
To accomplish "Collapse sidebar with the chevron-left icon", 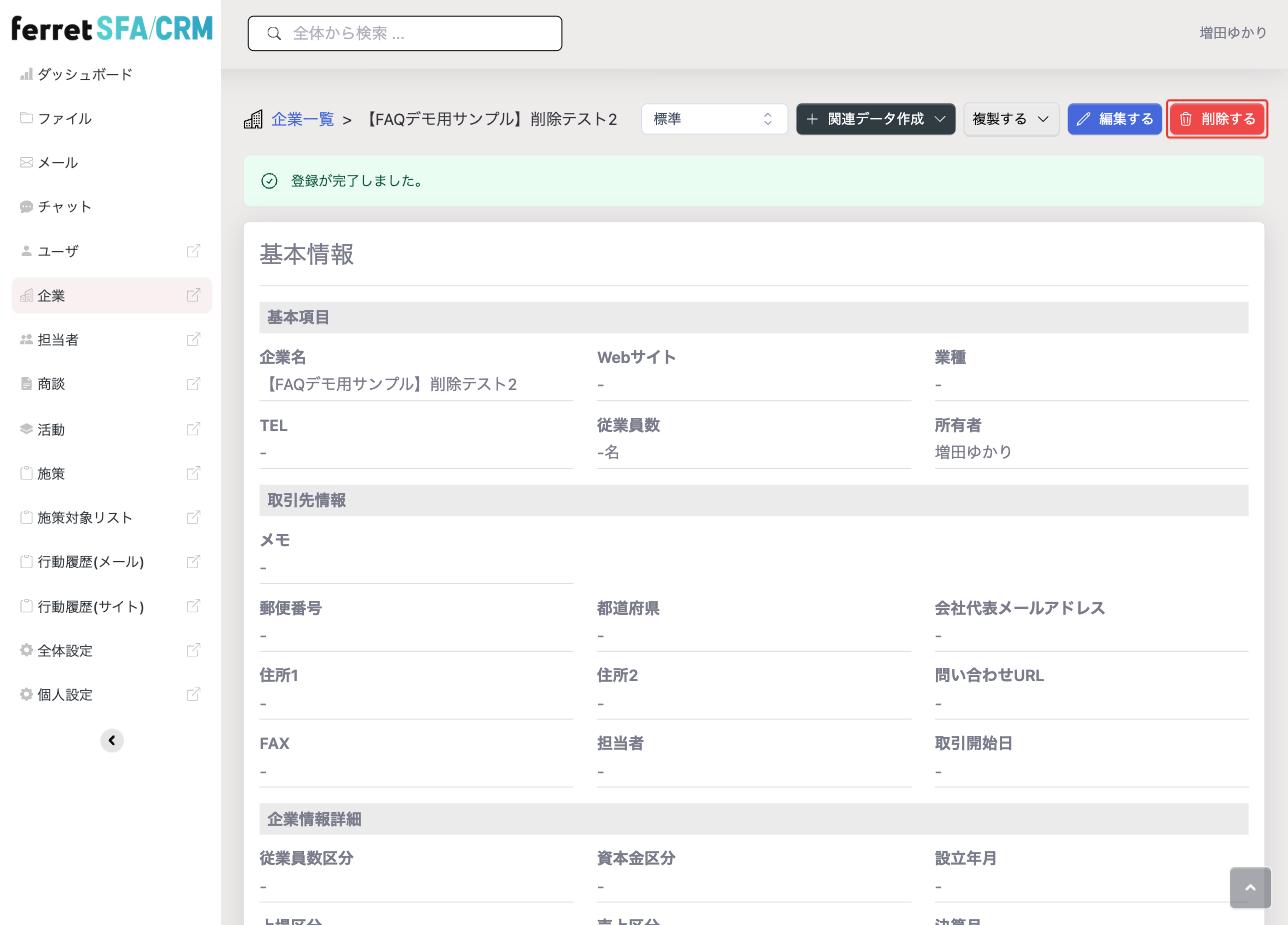I will click(112, 741).
